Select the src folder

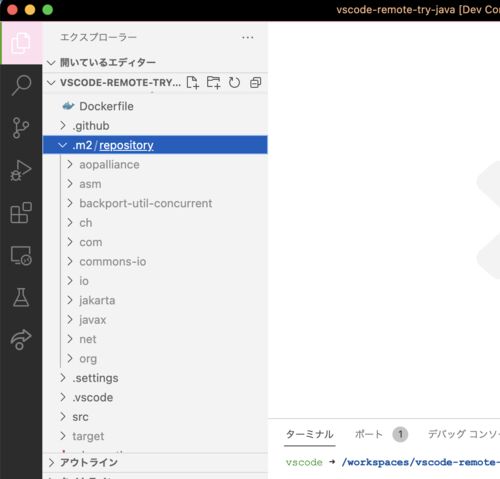(x=155, y=417)
